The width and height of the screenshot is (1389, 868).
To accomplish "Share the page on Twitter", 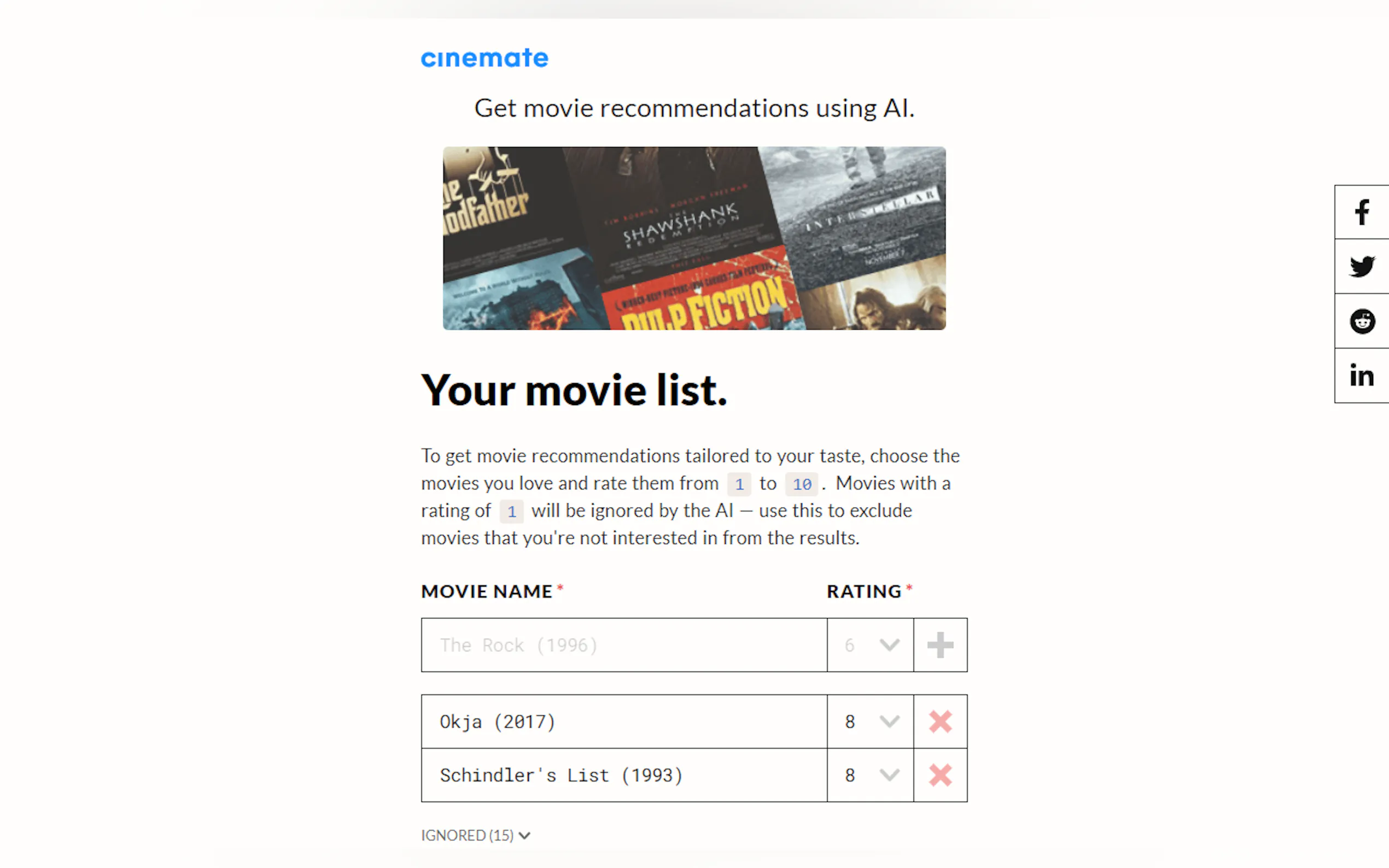I will (x=1362, y=266).
